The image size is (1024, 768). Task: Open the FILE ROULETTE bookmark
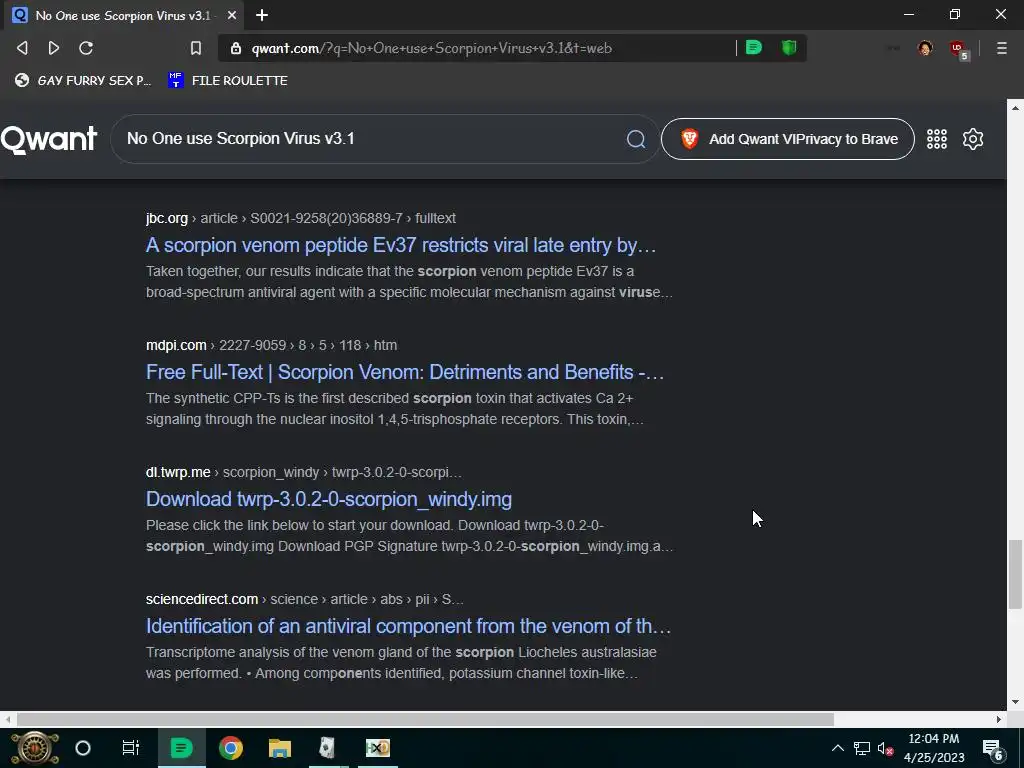tap(228, 80)
